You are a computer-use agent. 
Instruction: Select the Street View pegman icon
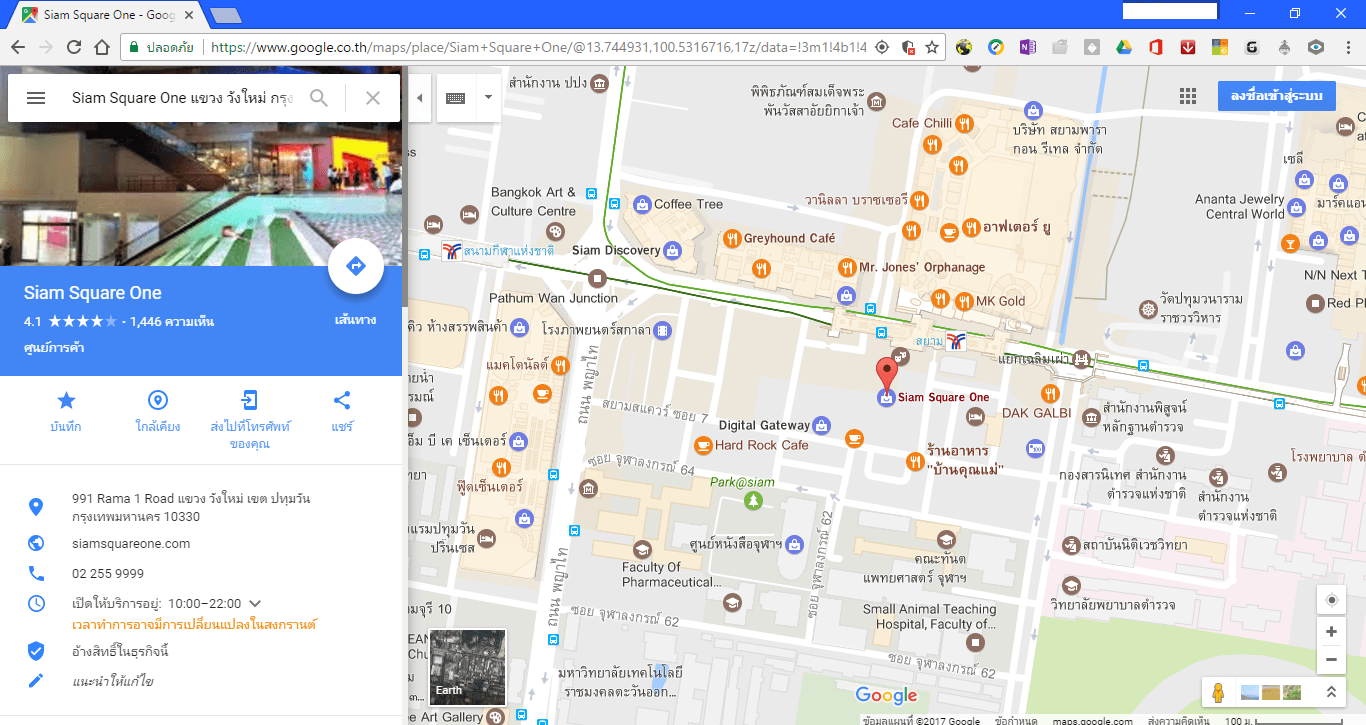click(1218, 692)
